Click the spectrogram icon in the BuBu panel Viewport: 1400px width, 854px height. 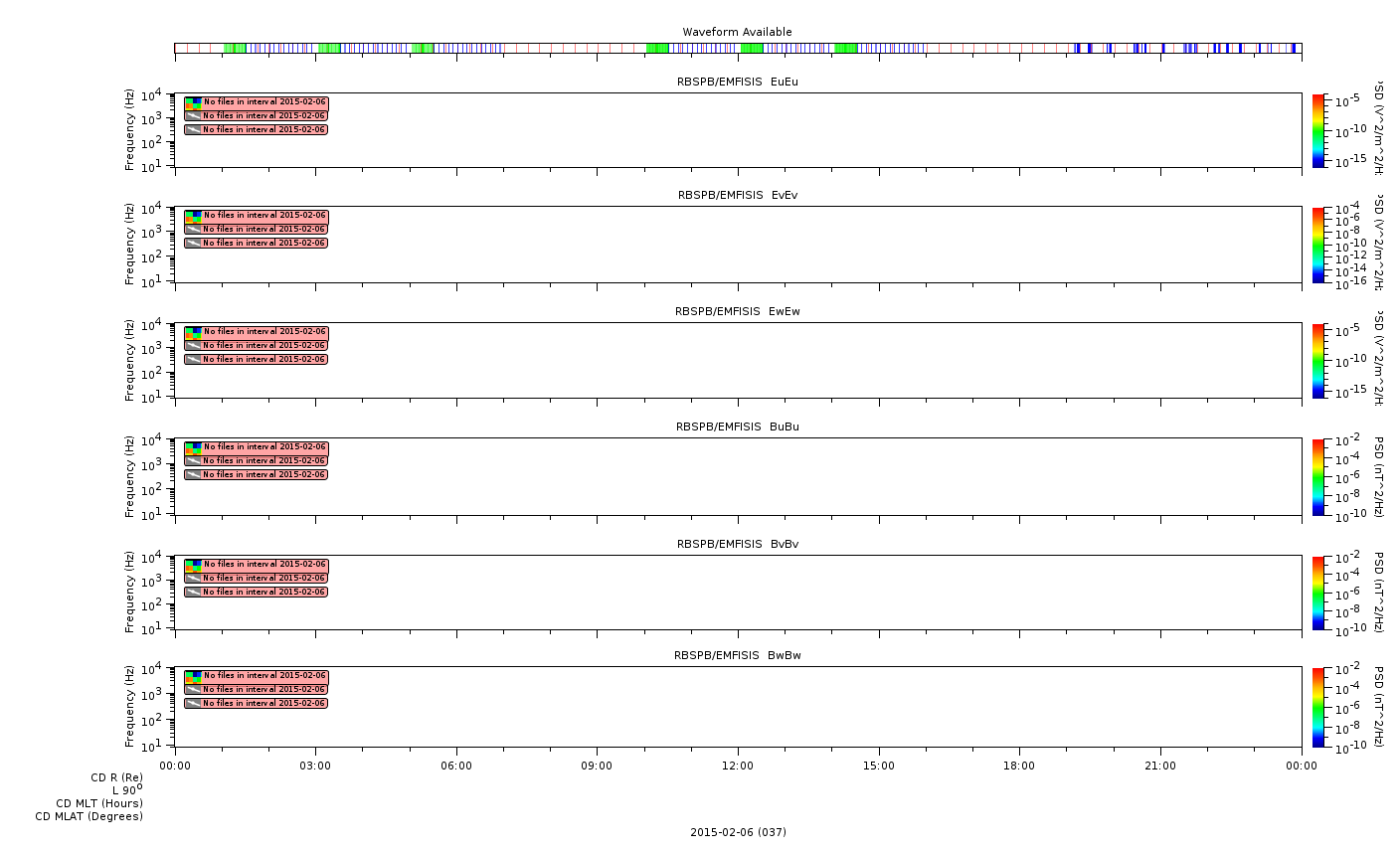(x=193, y=447)
